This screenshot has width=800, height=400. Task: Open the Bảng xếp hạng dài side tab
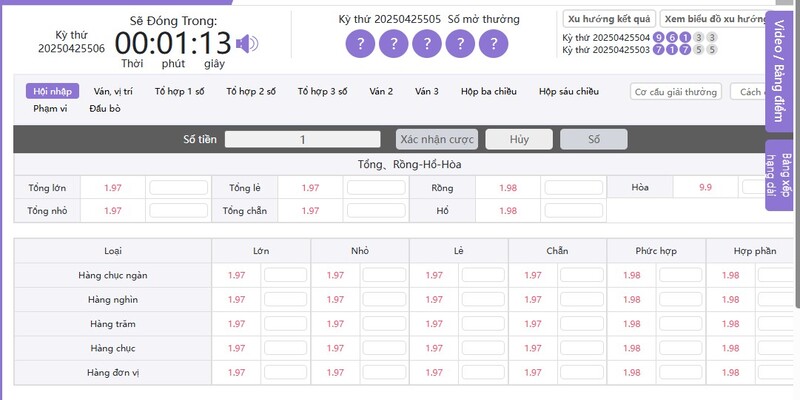781,175
